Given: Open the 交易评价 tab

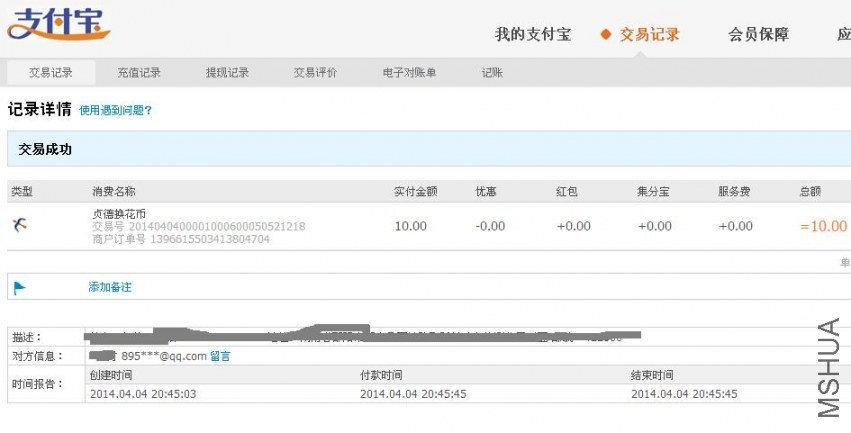Looking at the screenshot, I should 315,73.
